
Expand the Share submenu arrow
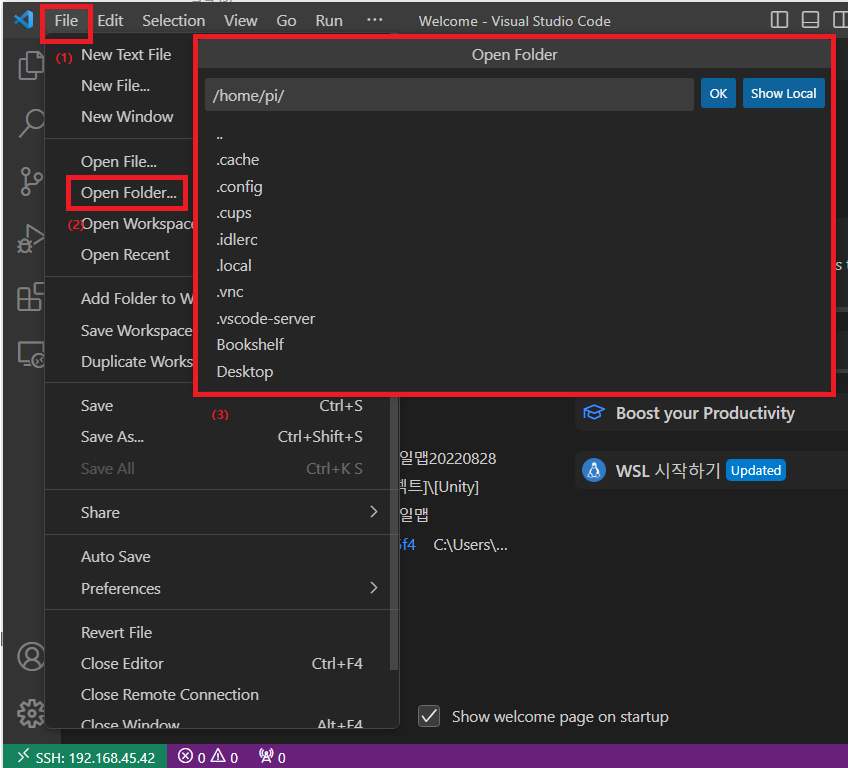tap(373, 512)
